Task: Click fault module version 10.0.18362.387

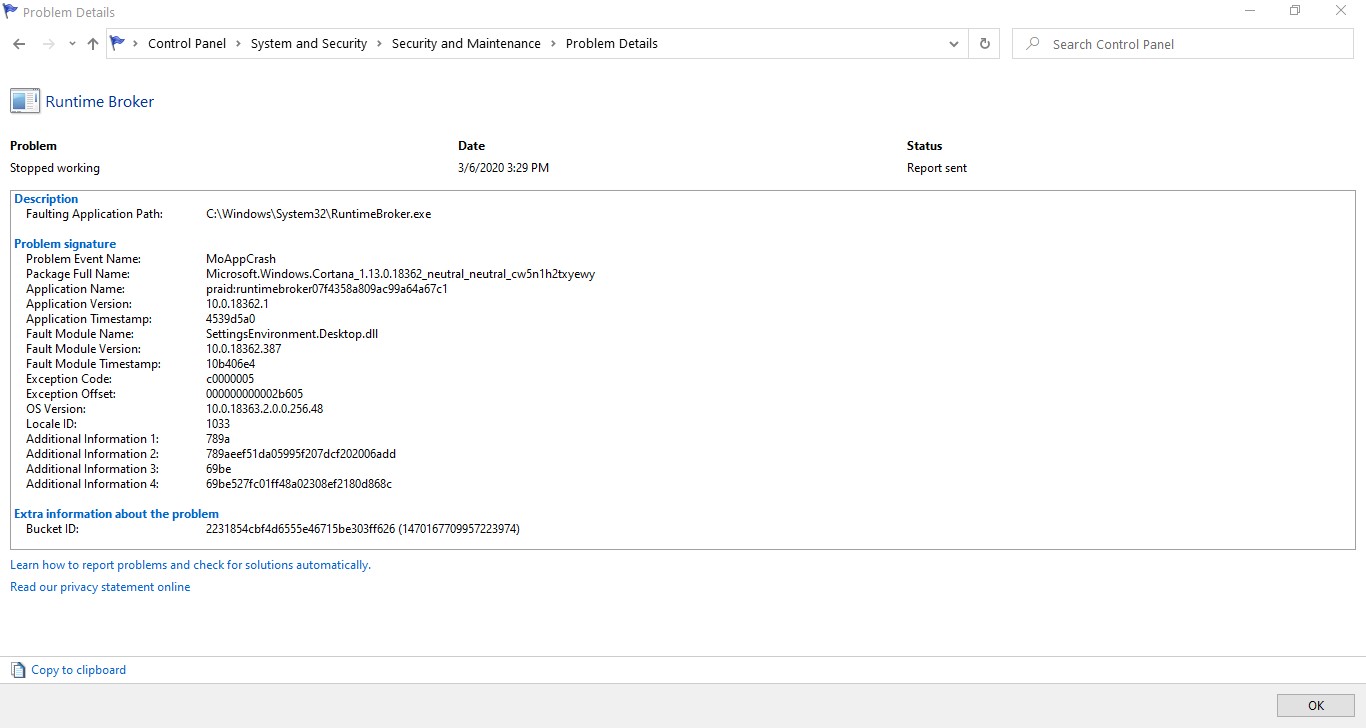Action: pyautogui.click(x=244, y=349)
